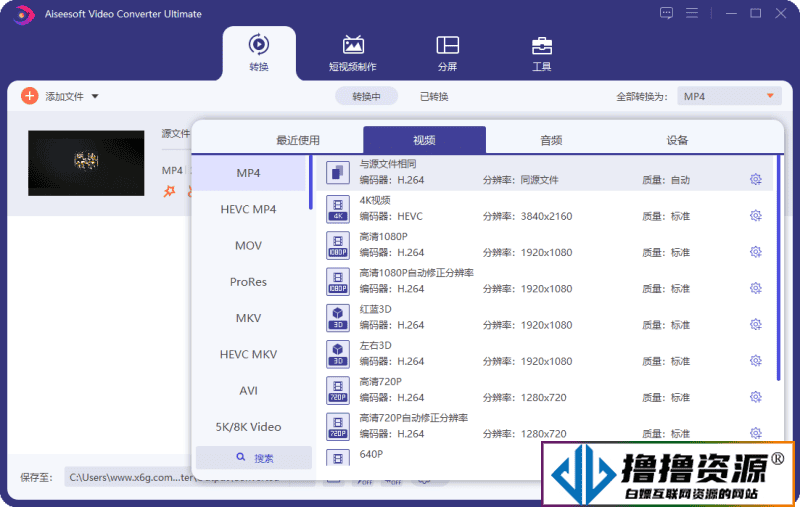Click the orange plus add-file icon
This screenshot has height=507, width=800.
coord(30,96)
